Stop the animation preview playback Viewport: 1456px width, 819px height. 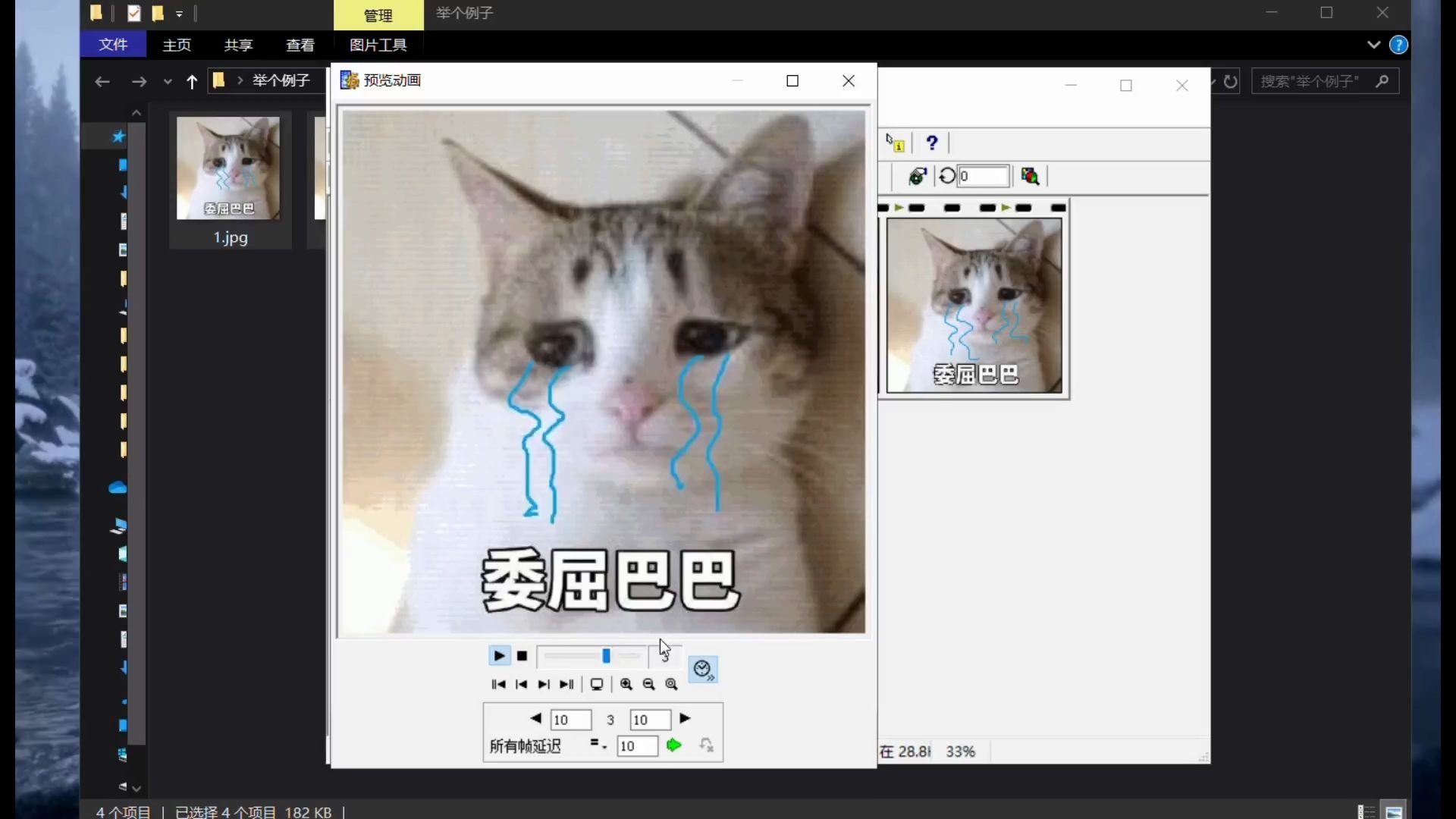pyautogui.click(x=522, y=656)
